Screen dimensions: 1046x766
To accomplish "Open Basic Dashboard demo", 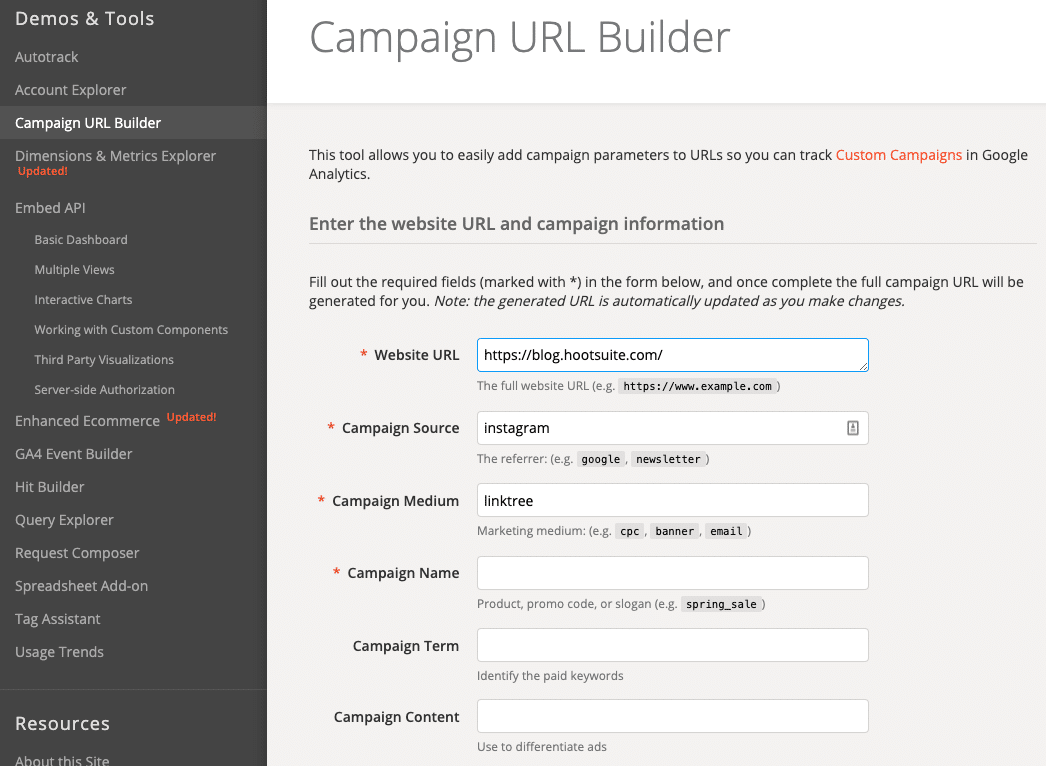I will tap(81, 240).
